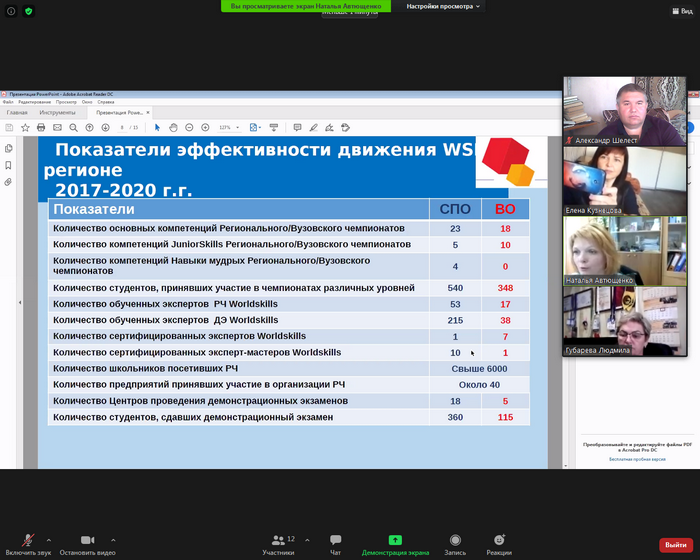Image resolution: width=700 pixels, height=560 pixels.
Task: Select the Инструменты tab in Acrobat Reader
Action: coord(57,113)
